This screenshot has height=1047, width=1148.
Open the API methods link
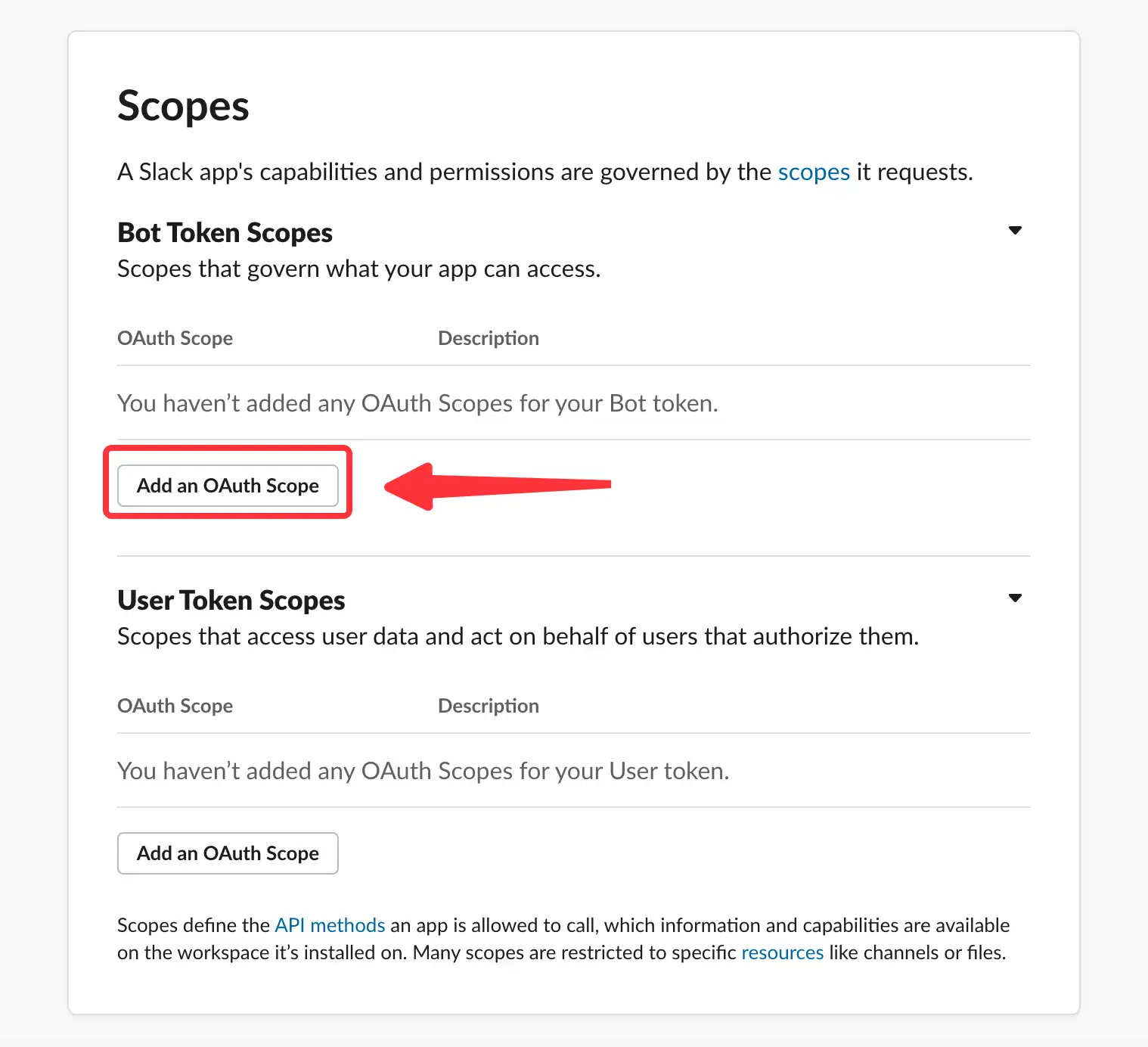[x=330, y=925]
